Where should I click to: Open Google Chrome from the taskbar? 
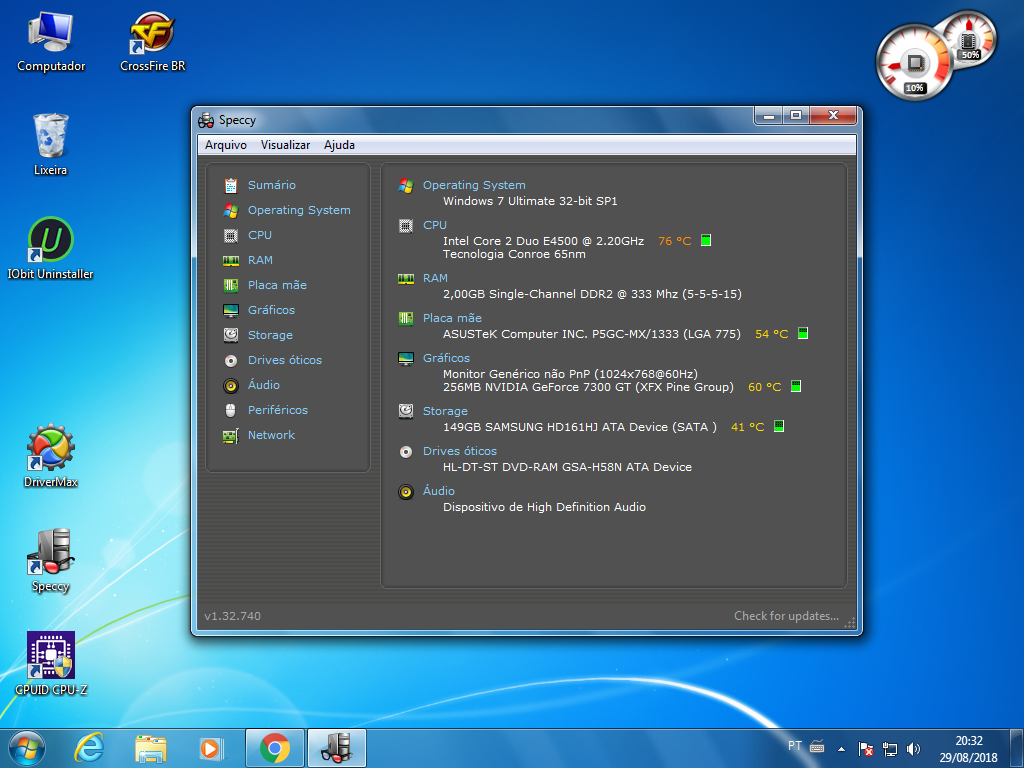coord(275,748)
